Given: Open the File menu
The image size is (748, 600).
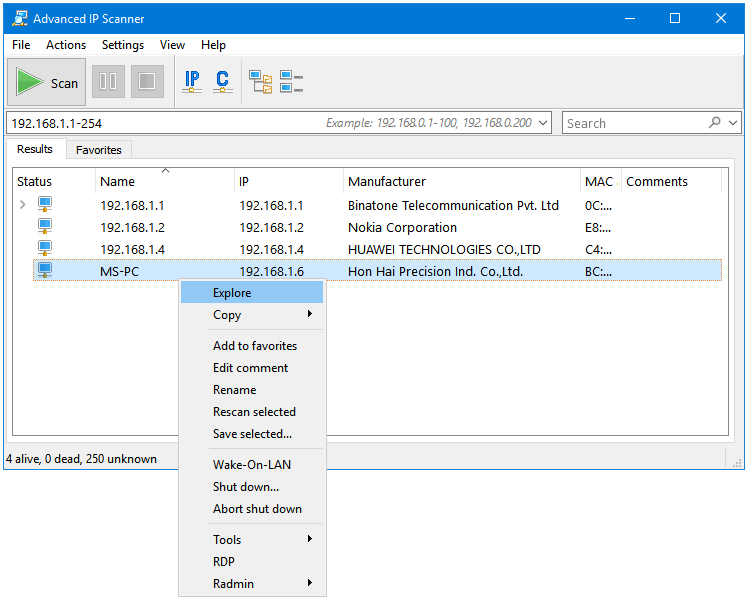Looking at the screenshot, I should click(x=21, y=45).
